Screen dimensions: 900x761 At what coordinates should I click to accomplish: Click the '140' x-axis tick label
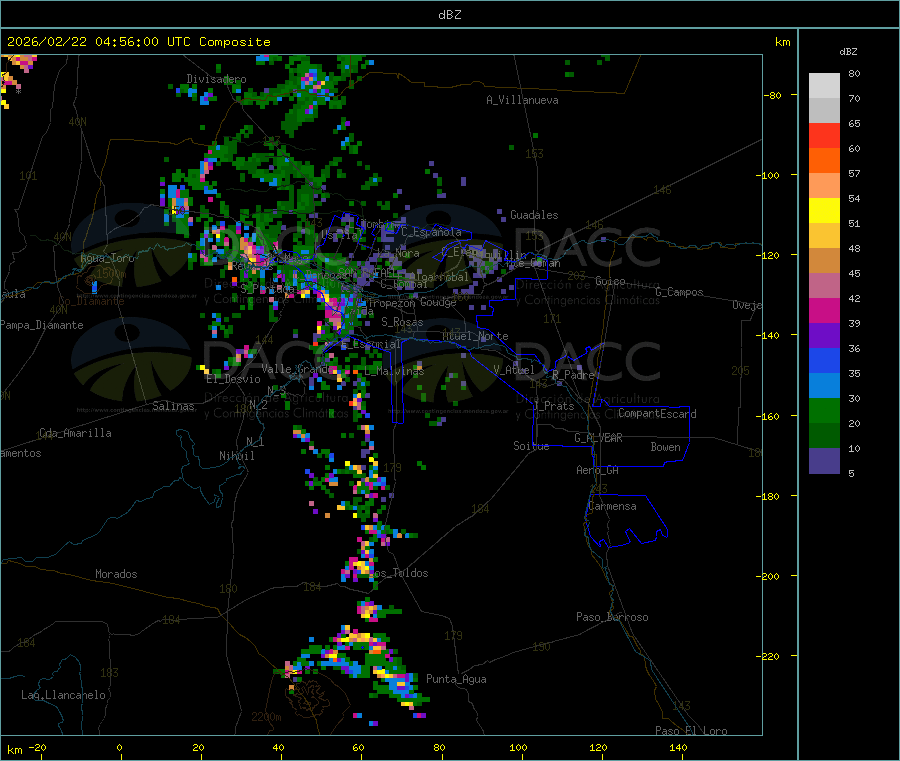(x=678, y=747)
